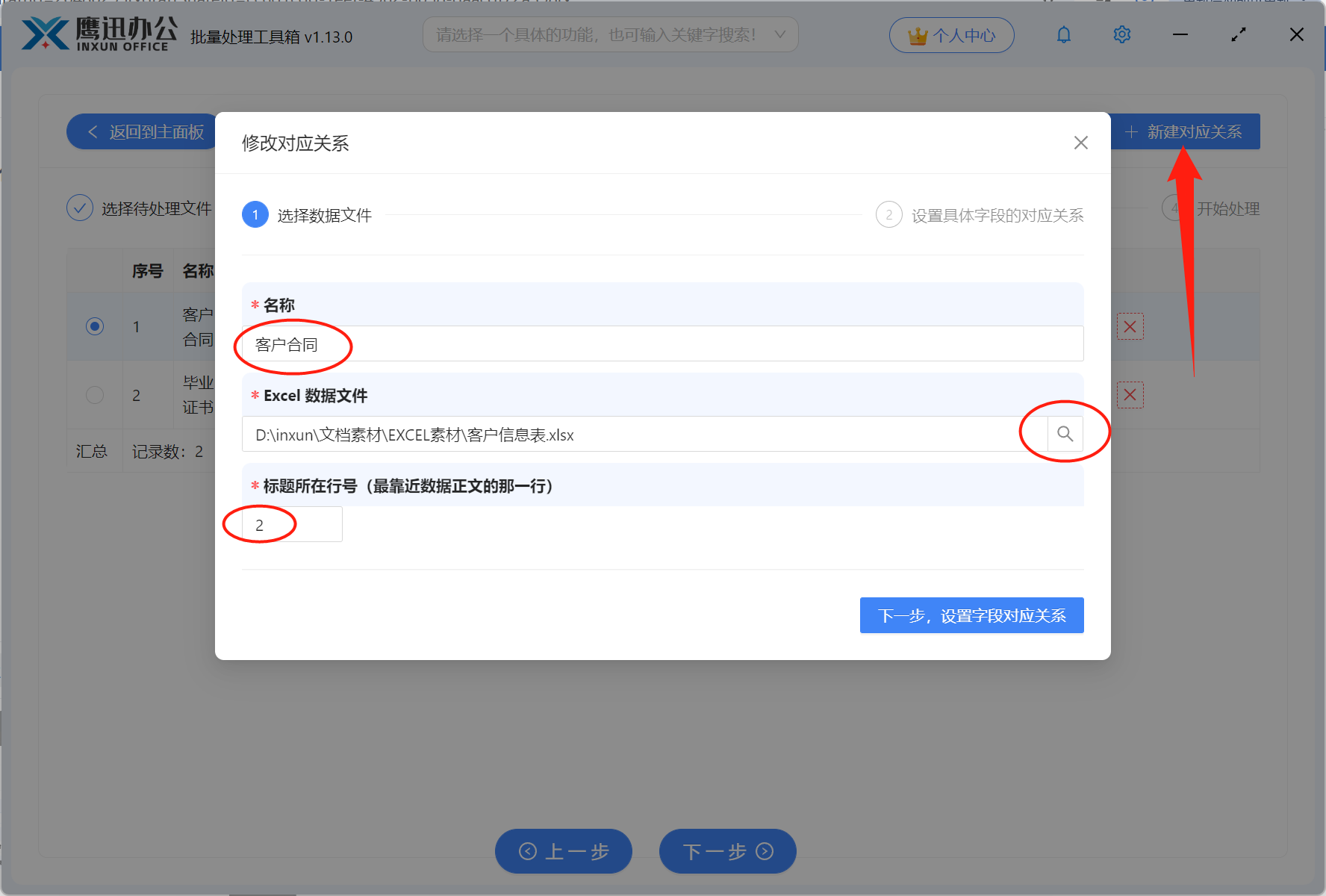1326x896 pixels.
Task: Enter fullscreen with the expand arrow icon
Action: [1238, 34]
